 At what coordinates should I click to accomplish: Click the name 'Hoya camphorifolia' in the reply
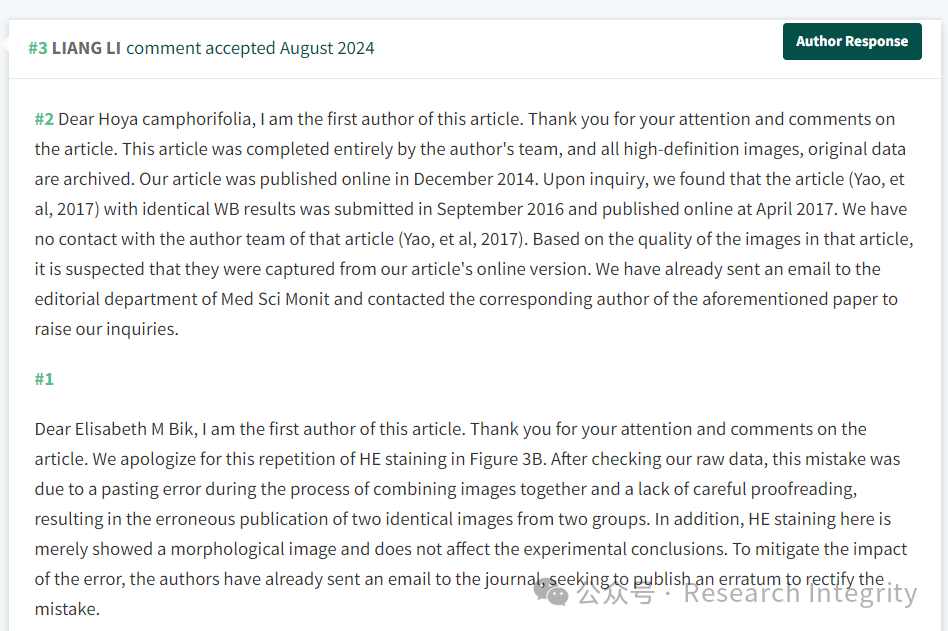point(175,119)
